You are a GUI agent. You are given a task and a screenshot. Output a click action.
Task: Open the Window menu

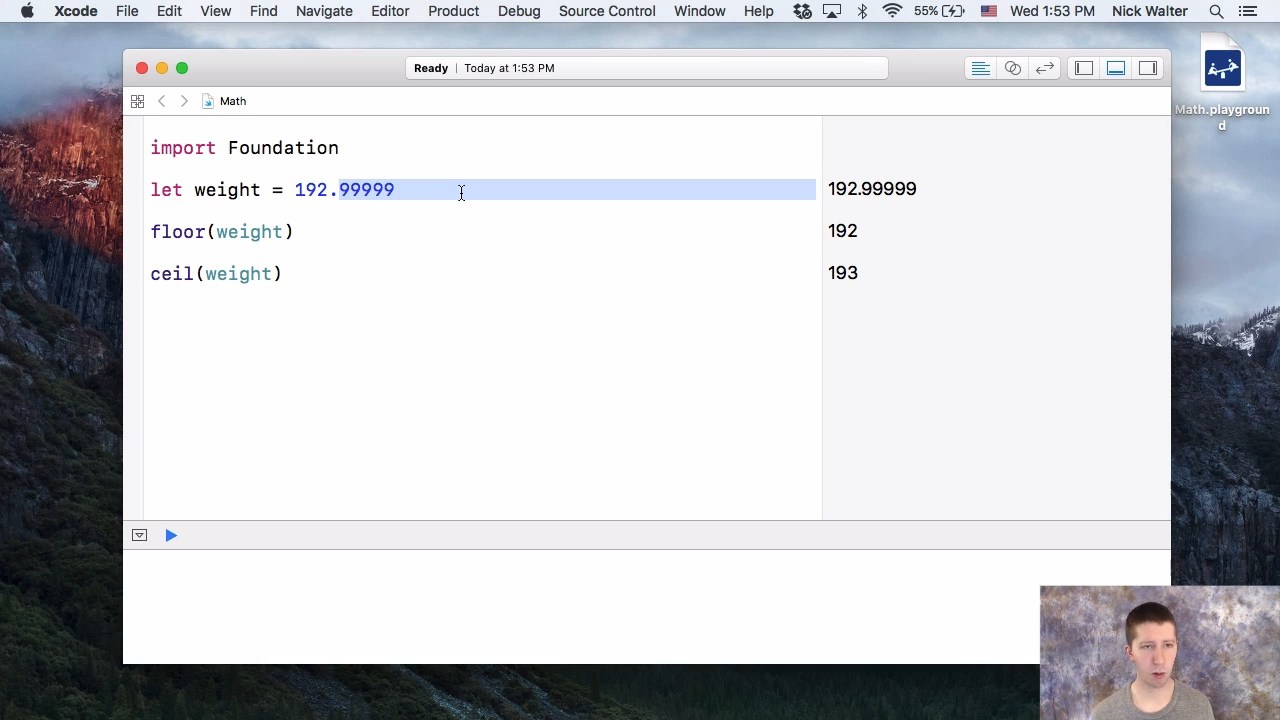[699, 11]
